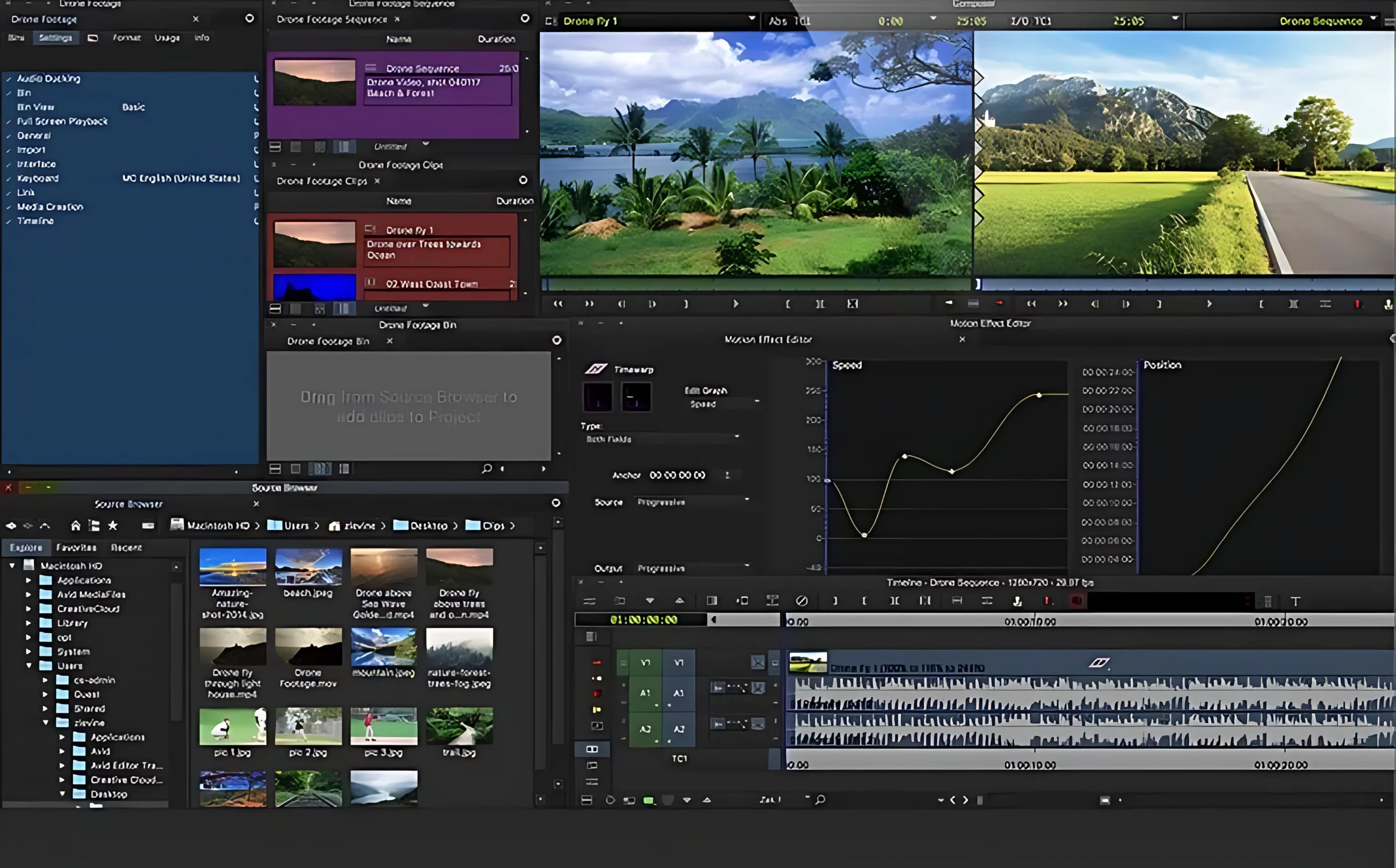This screenshot has height=868, width=1396.
Task: Open the beach.jpeg thumbnail in Source Browser
Action: pos(308,568)
